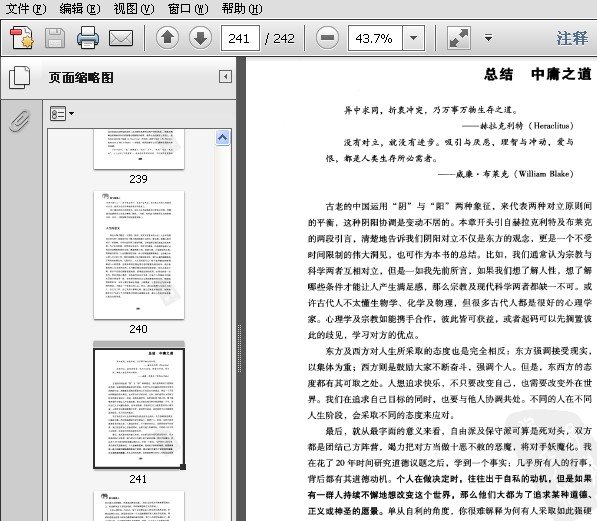Click the page thumbnails panel icon
597x521 pixels.
[x=19, y=77]
